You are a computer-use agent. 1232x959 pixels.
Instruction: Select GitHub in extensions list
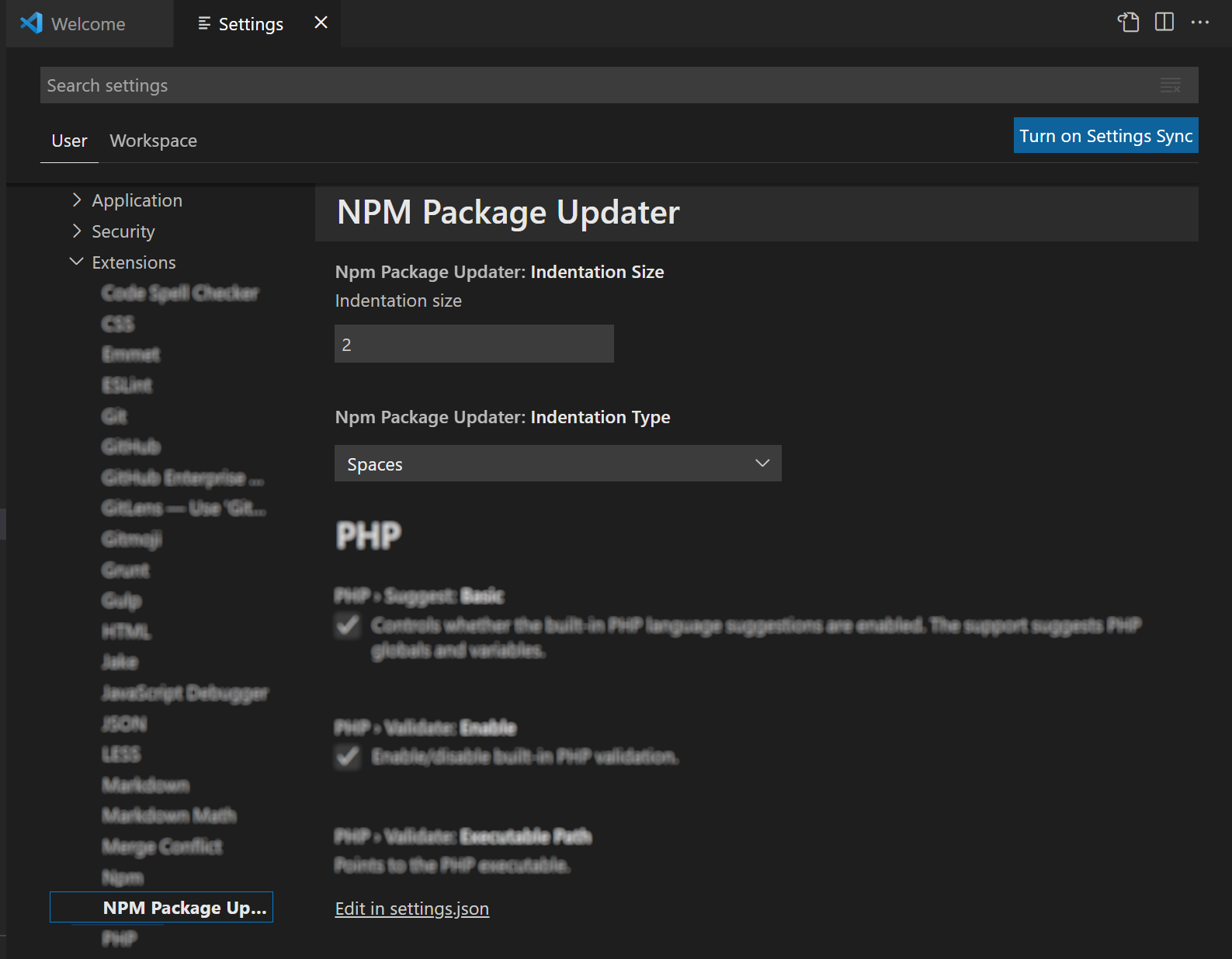tap(131, 446)
